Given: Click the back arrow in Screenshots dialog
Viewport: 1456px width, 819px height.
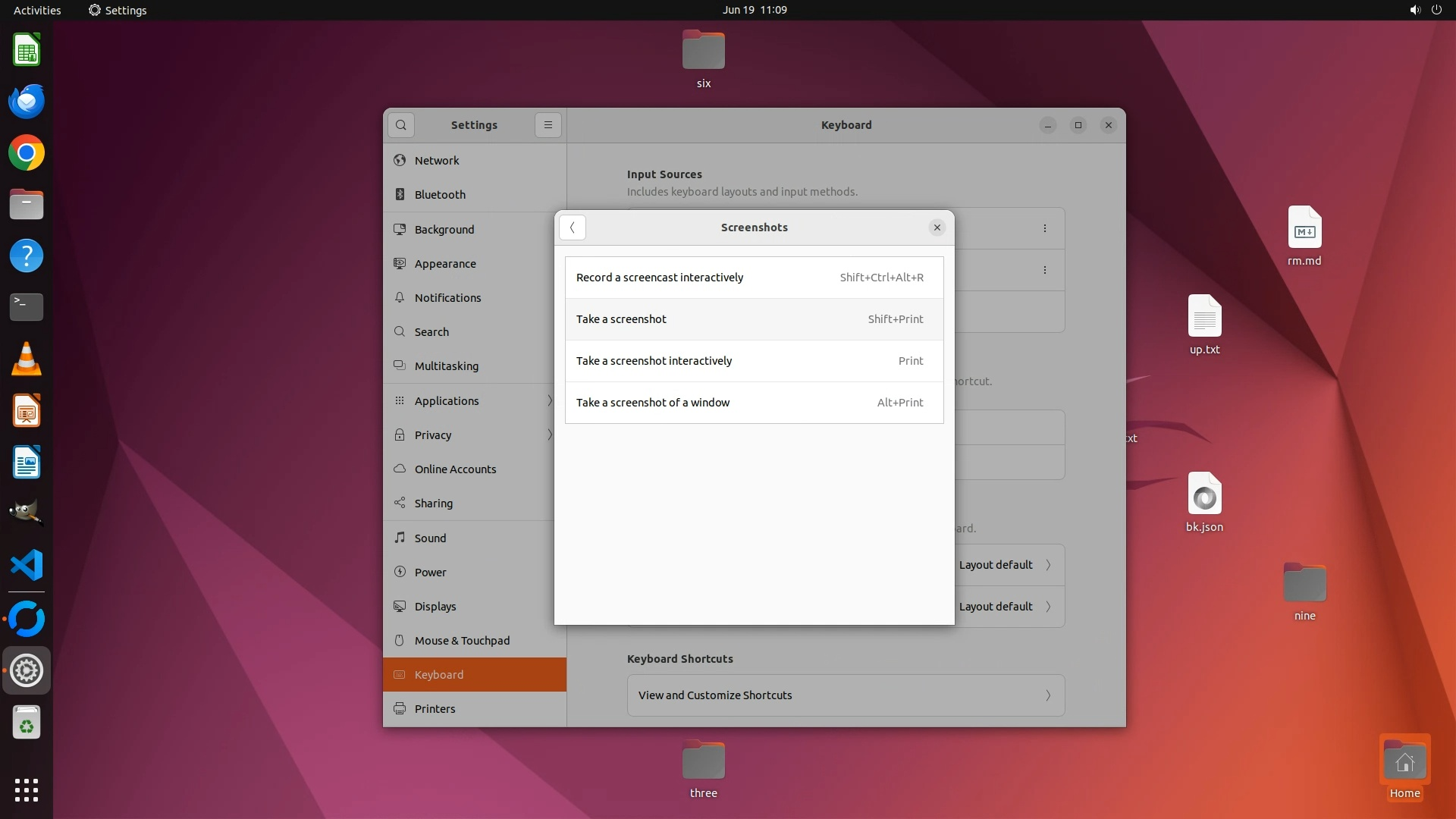Looking at the screenshot, I should pyautogui.click(x=573, y=227).
